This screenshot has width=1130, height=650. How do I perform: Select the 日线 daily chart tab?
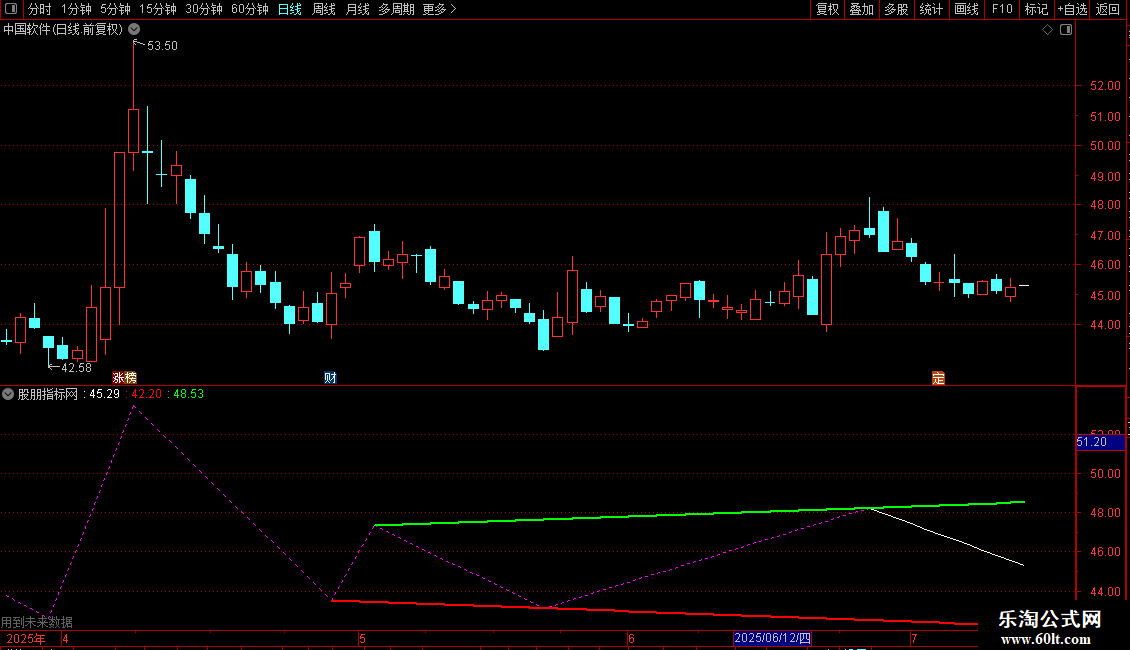coord(290,9)
